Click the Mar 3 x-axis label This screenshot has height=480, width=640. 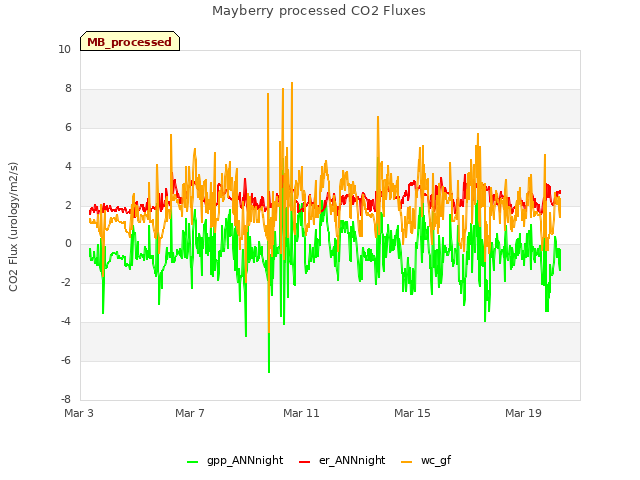point(79,413)
